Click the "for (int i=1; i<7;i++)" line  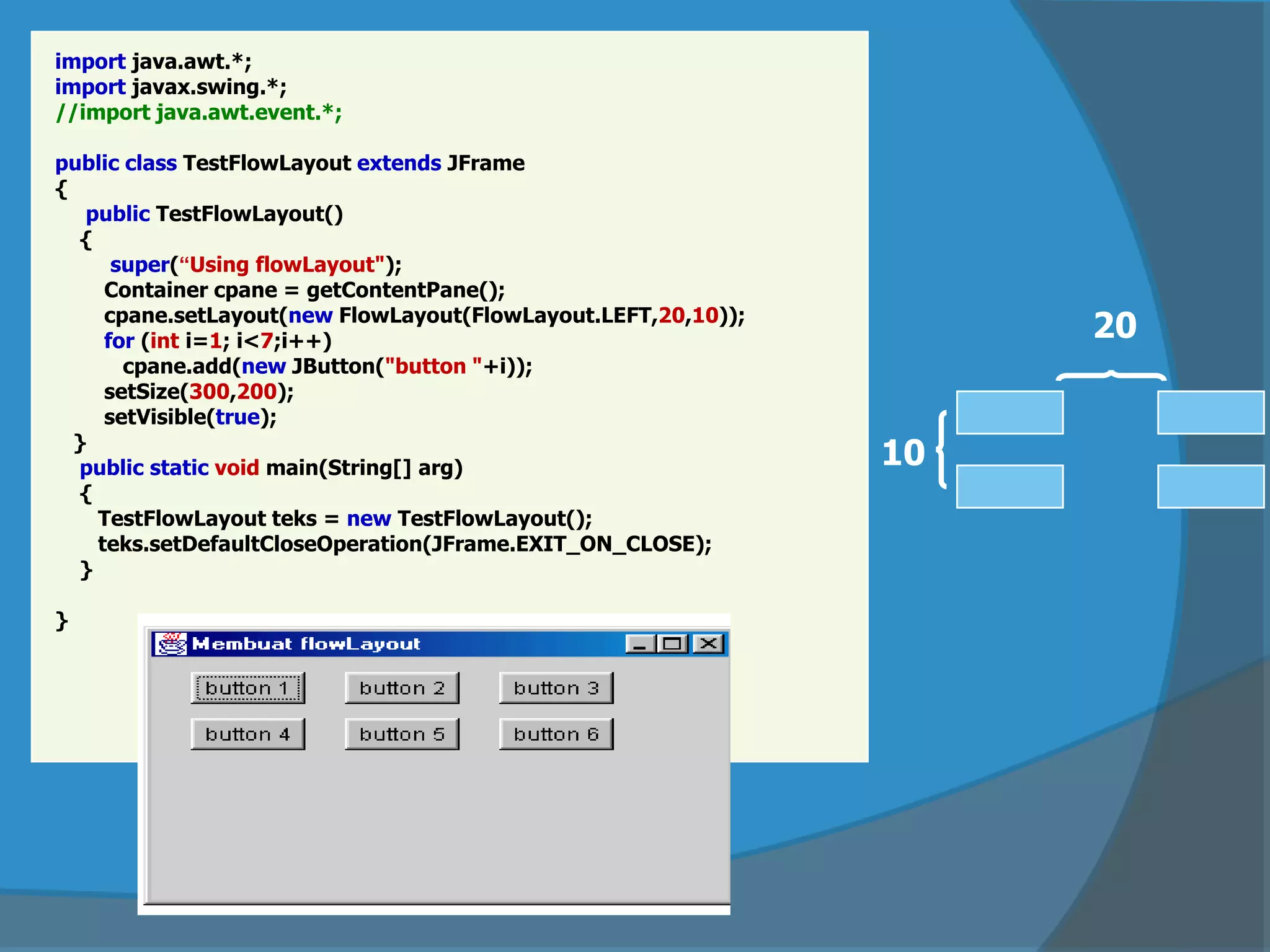(x=218, y=341)
